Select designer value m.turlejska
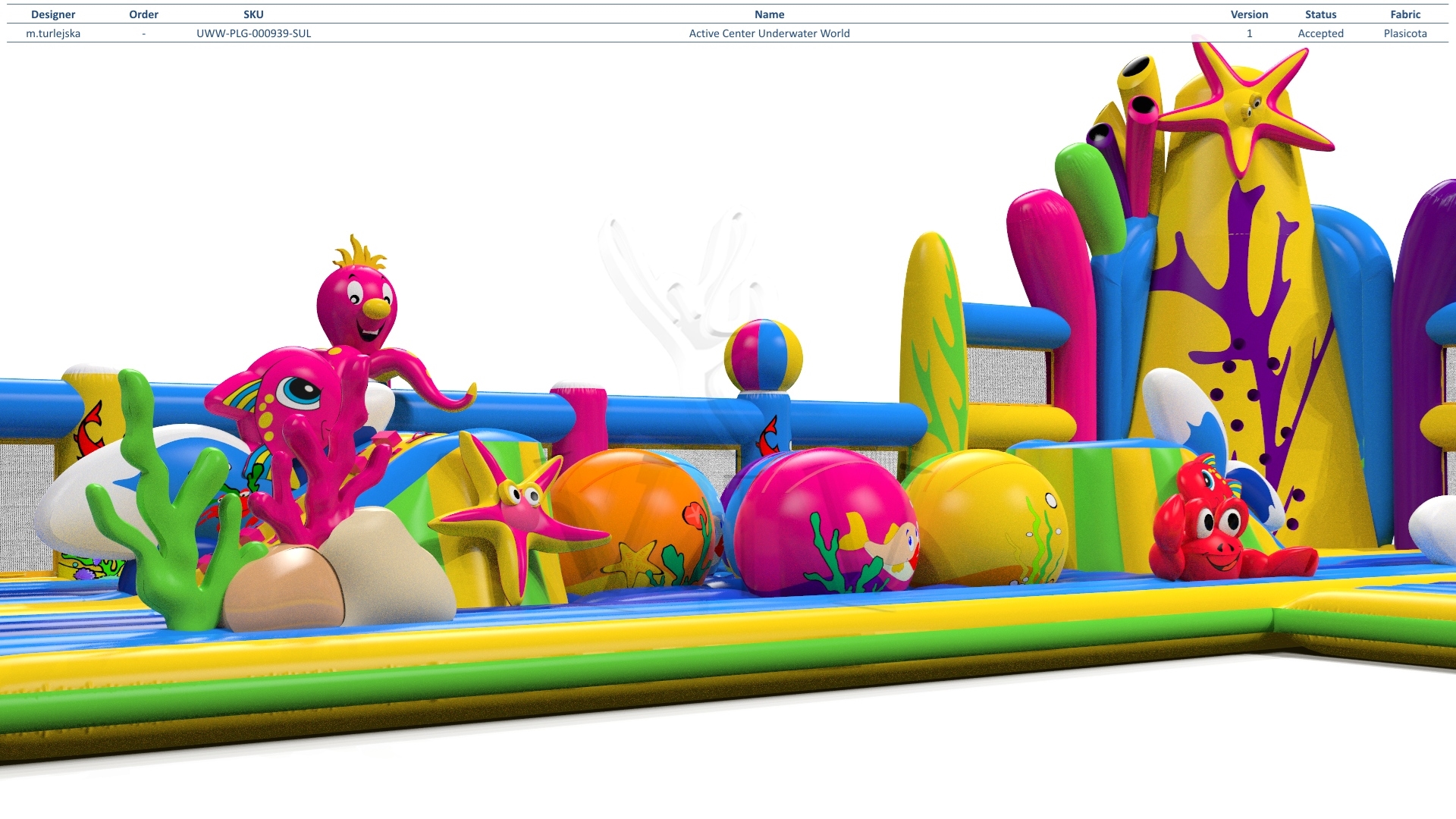Viewport: 1456px width, 819px height. [53, 33]
